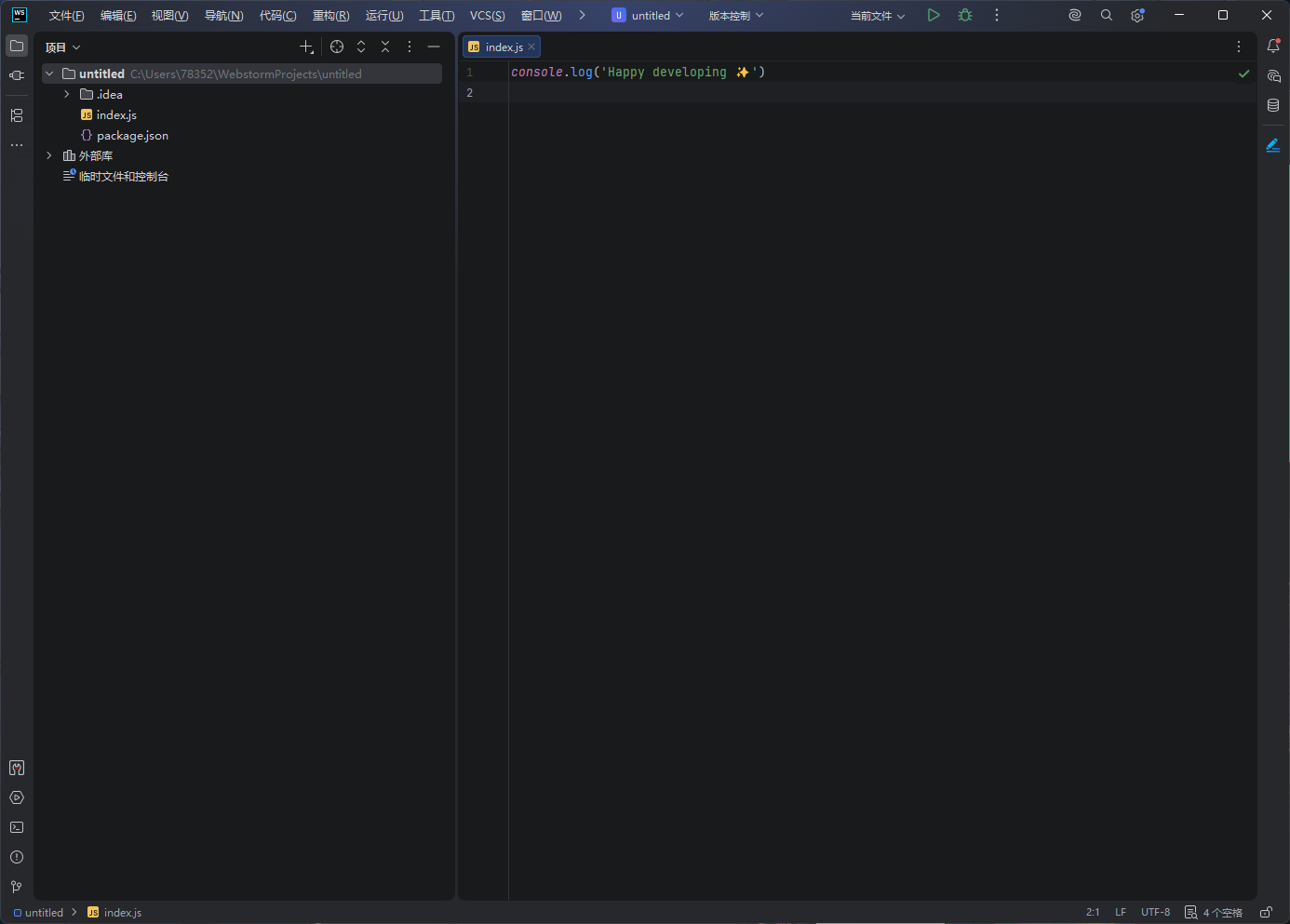The height and width of the screenshot is (924, 1290).
Task: Open IDE settings gear
Action: click(1137, 15)
